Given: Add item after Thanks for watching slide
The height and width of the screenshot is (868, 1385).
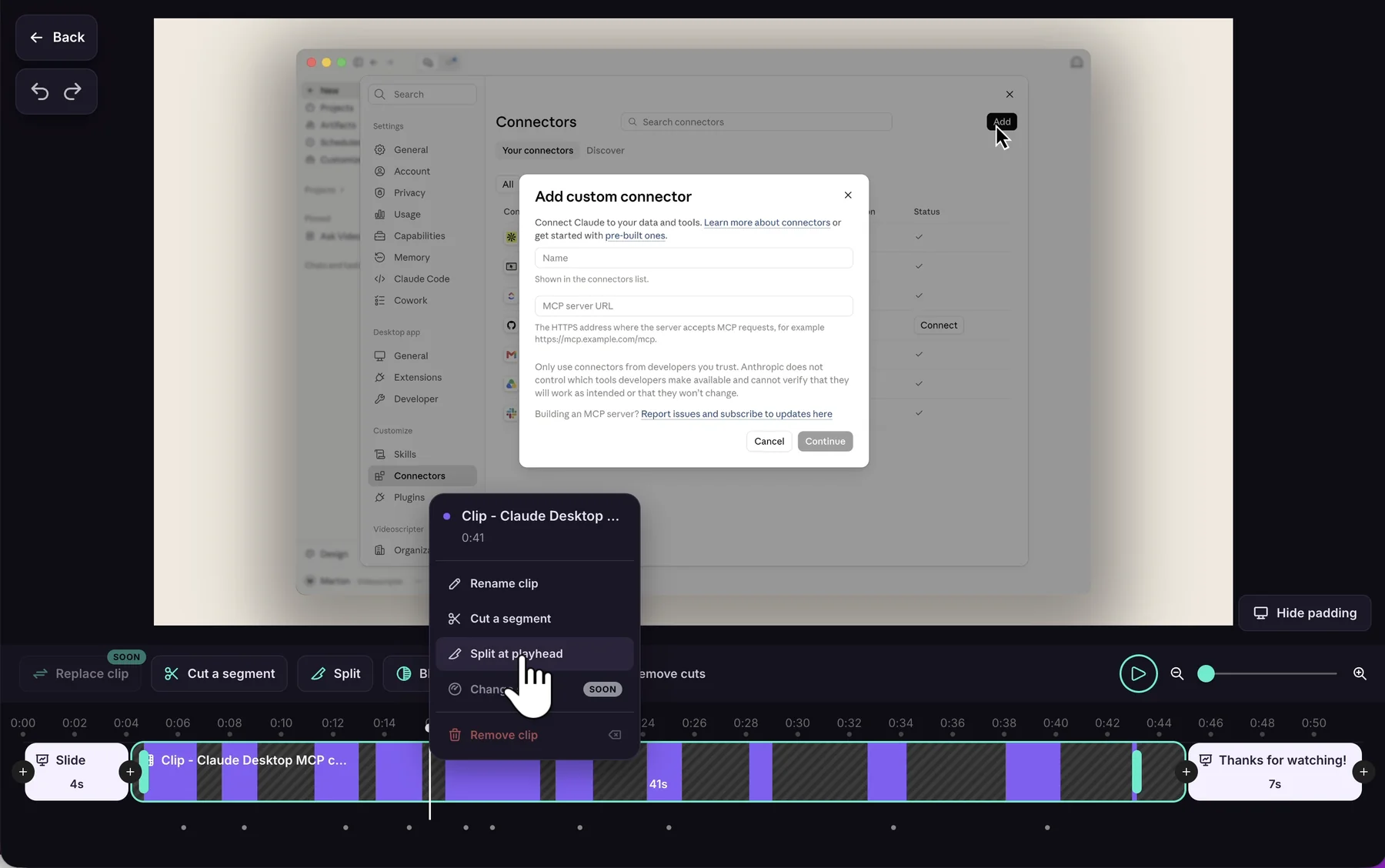Looking at the screenshot, I should (x=1363, y=771).
